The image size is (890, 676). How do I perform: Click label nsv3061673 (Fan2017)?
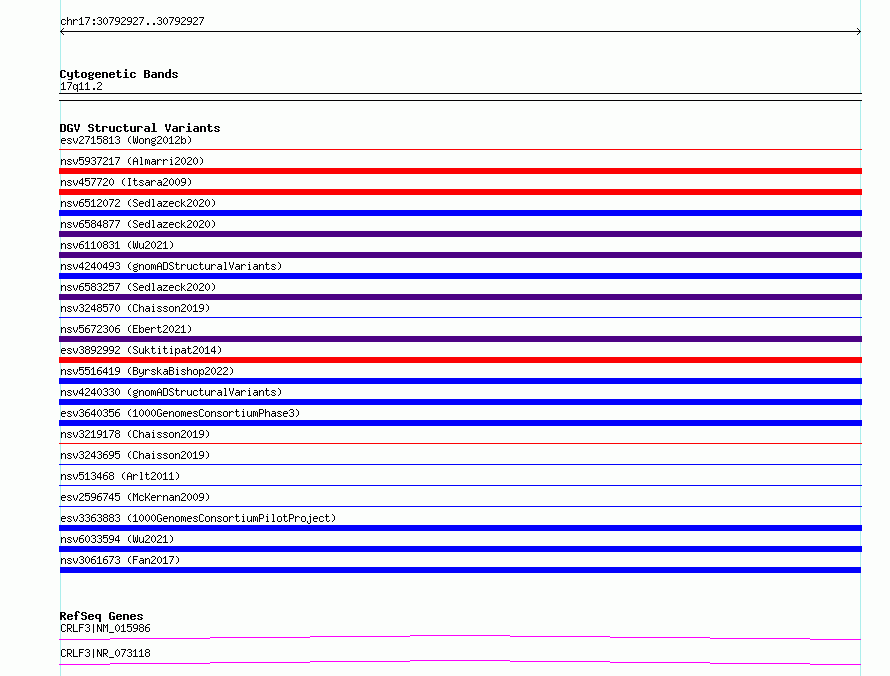point(120,560)
